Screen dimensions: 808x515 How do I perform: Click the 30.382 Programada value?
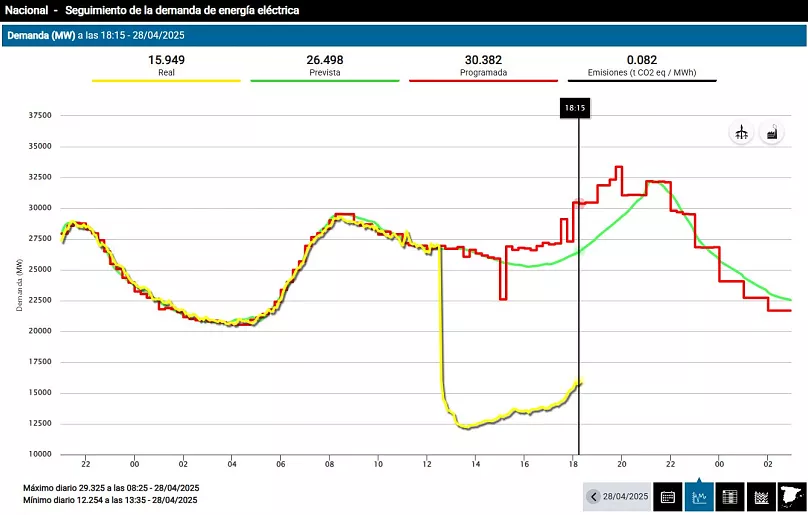tap(483, 60)
